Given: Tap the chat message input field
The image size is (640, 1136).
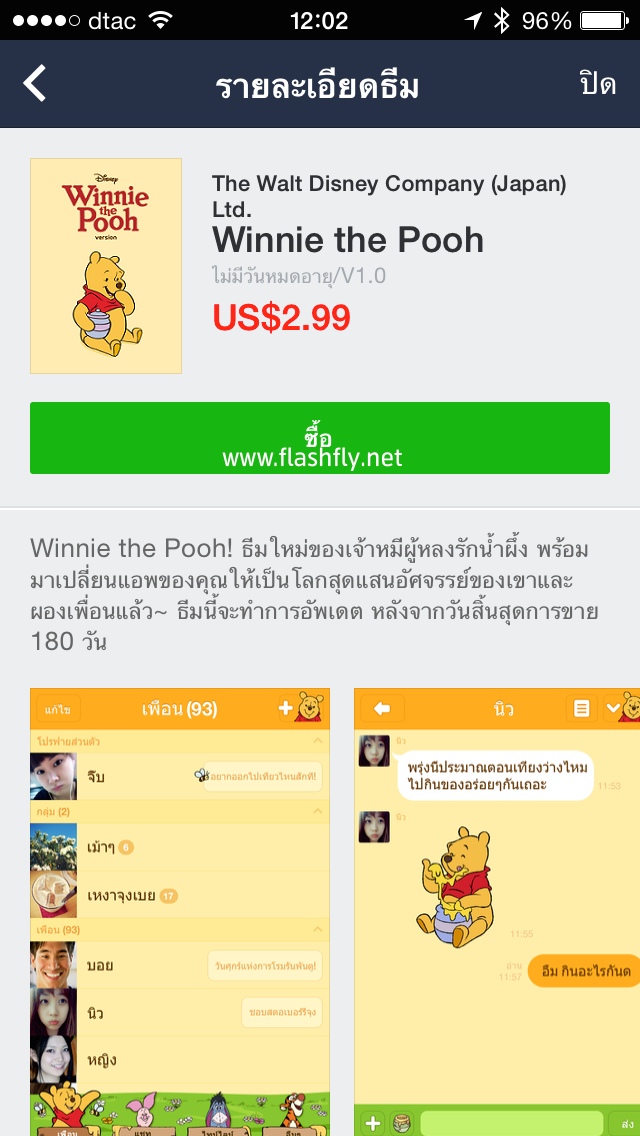Looking at the screenshot, I should [x=512, y=1123].
